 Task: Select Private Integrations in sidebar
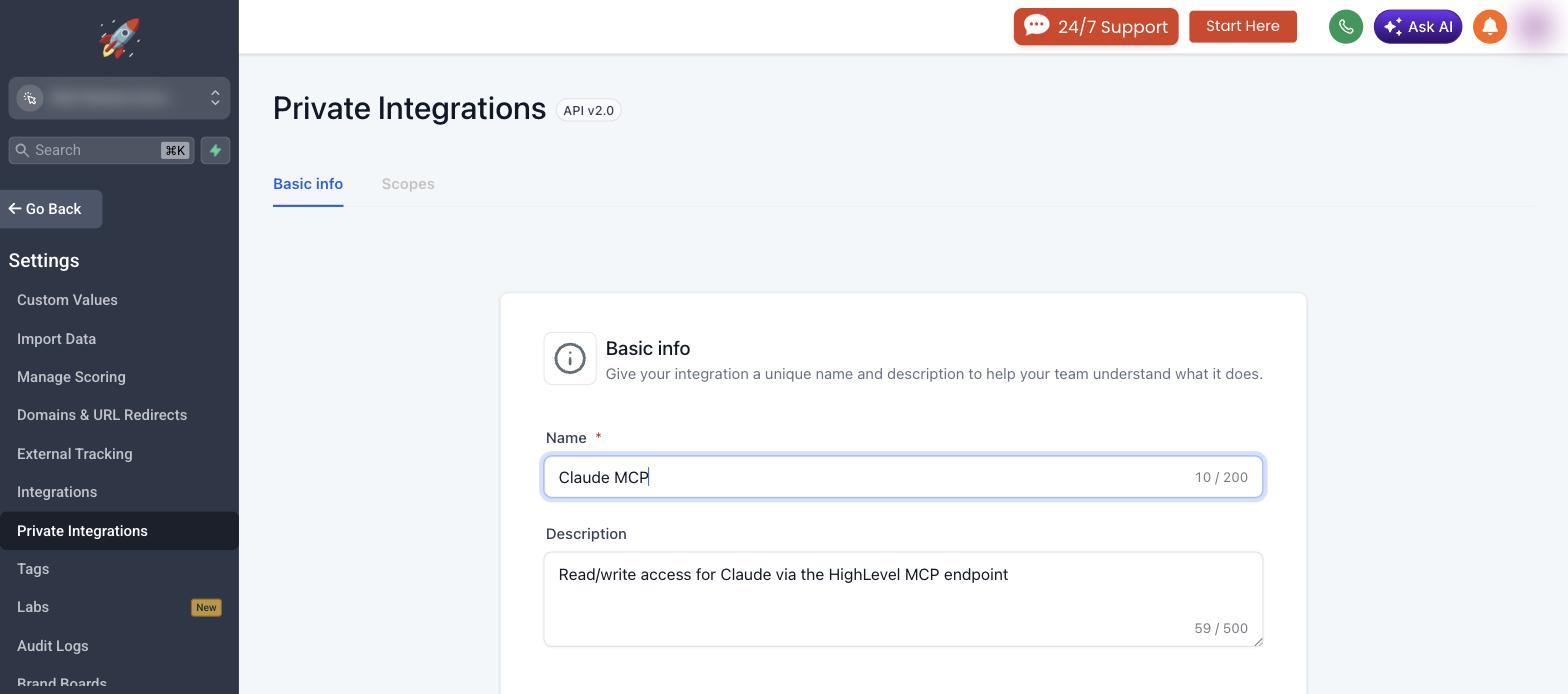pos(119,531)
